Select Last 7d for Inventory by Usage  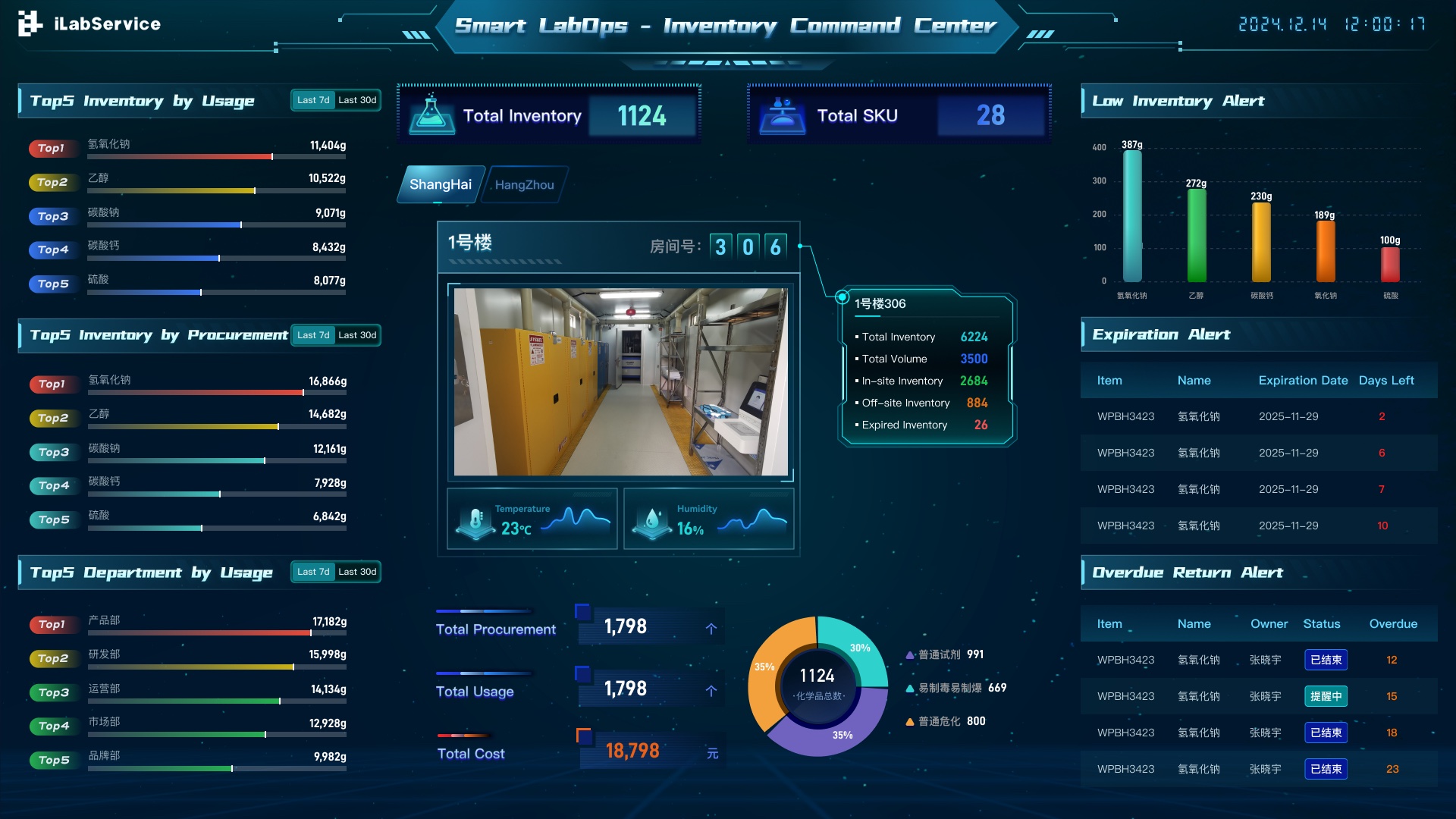pos(313,100)
